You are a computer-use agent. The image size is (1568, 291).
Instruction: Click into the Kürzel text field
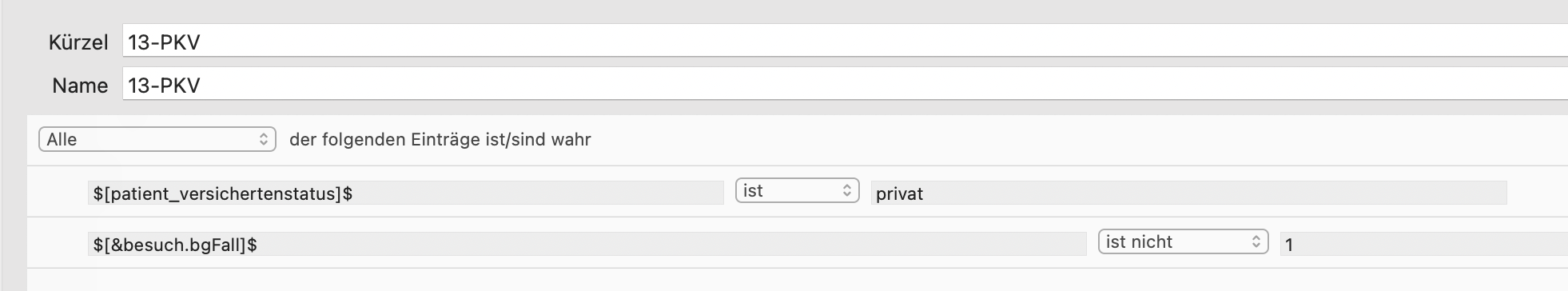click(845, 41)
